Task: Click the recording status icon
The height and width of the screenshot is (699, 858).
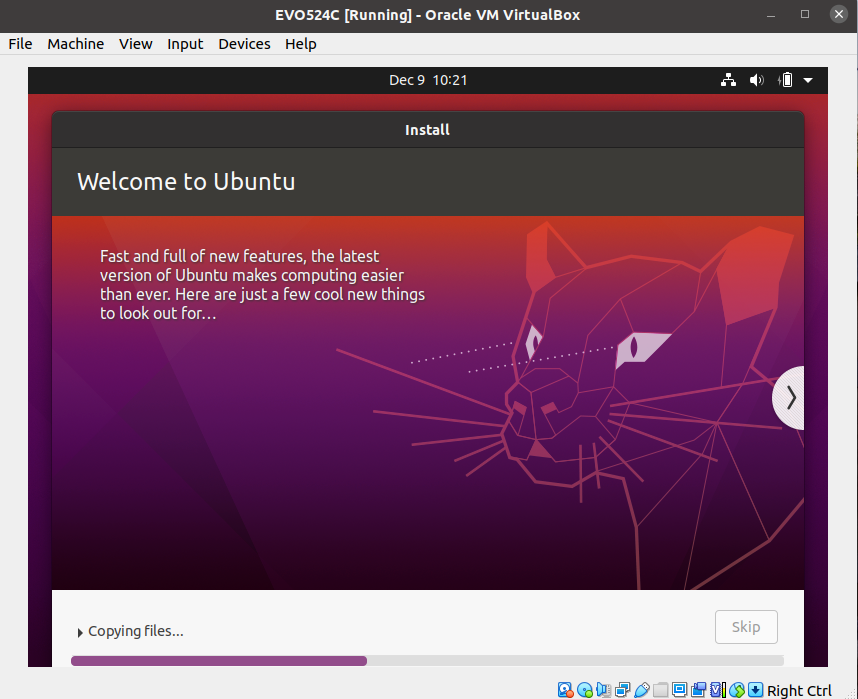Action: click(698, 690)
